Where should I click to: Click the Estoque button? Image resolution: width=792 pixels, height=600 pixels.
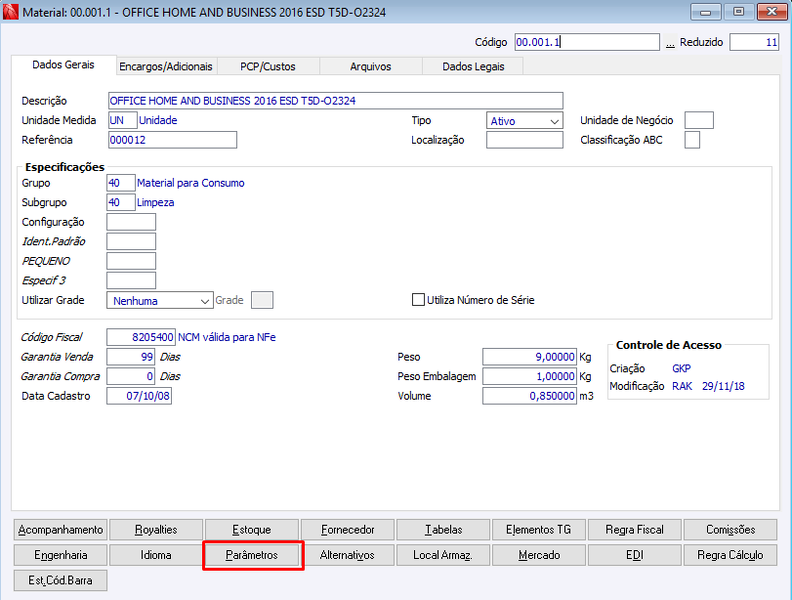(252, 530)
